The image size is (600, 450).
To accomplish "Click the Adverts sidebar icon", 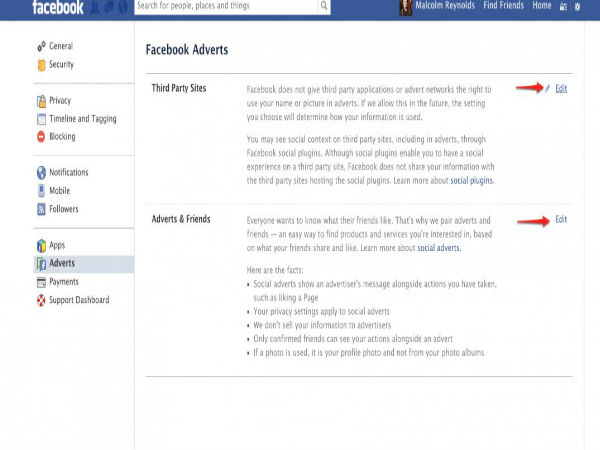I will pyautogui.click(x=41, y=264).
